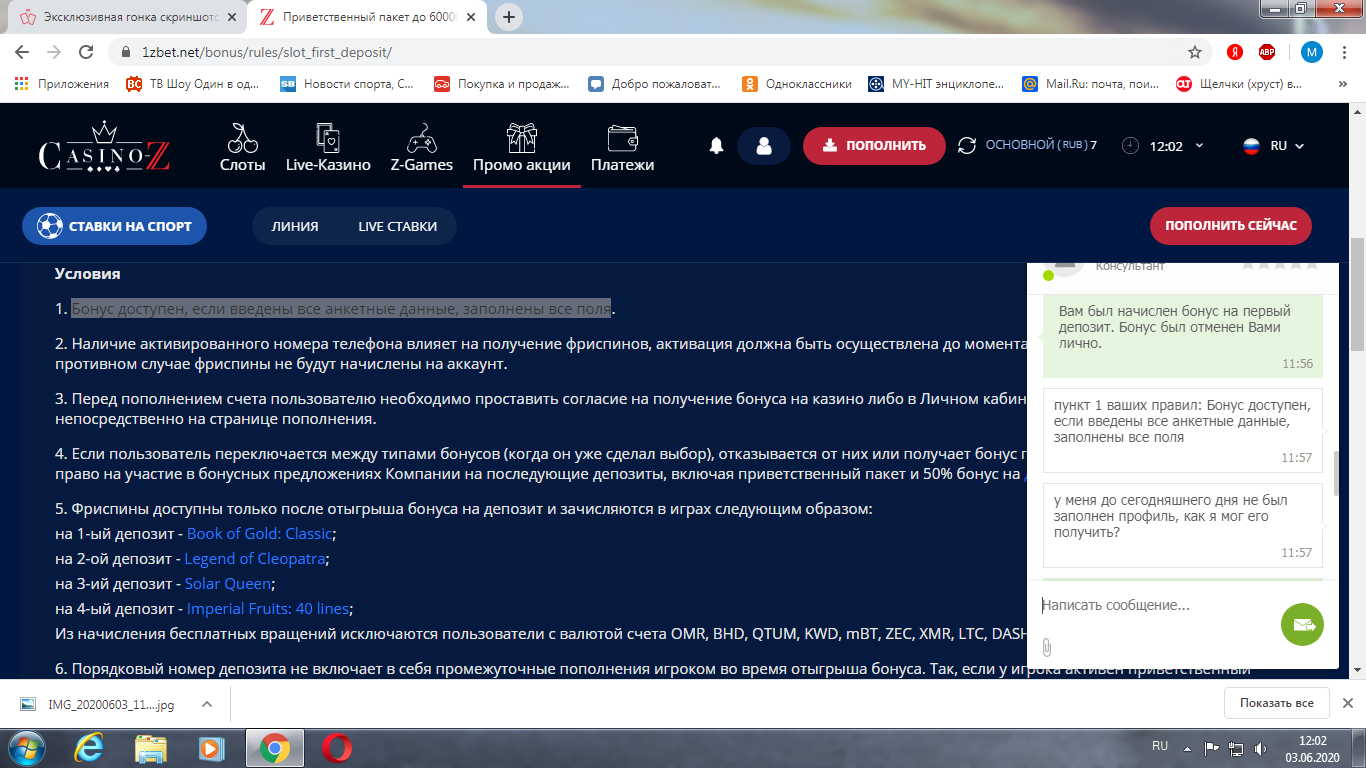This screenshot has height=768, width=1366.
Task: Reload the page in browser
Action: click(86, 52)
